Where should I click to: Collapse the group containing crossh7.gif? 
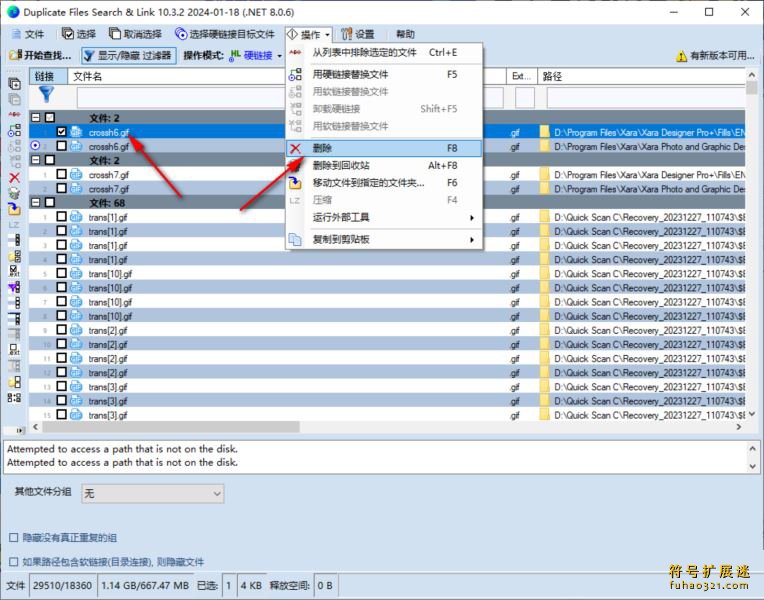coord(36,160)
